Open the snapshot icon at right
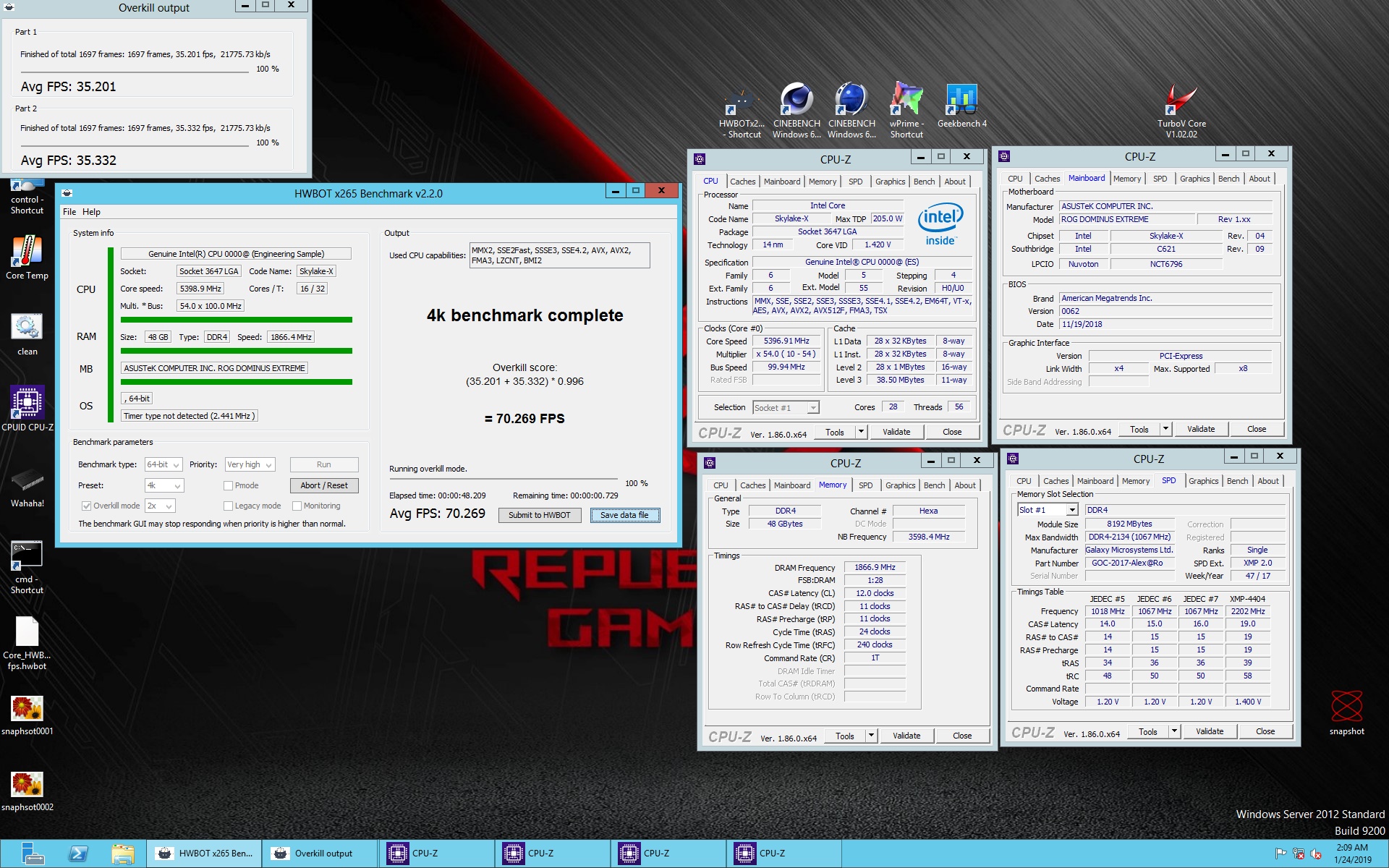This screenshot has width=1389, height=868. (x=1346, y=713)
